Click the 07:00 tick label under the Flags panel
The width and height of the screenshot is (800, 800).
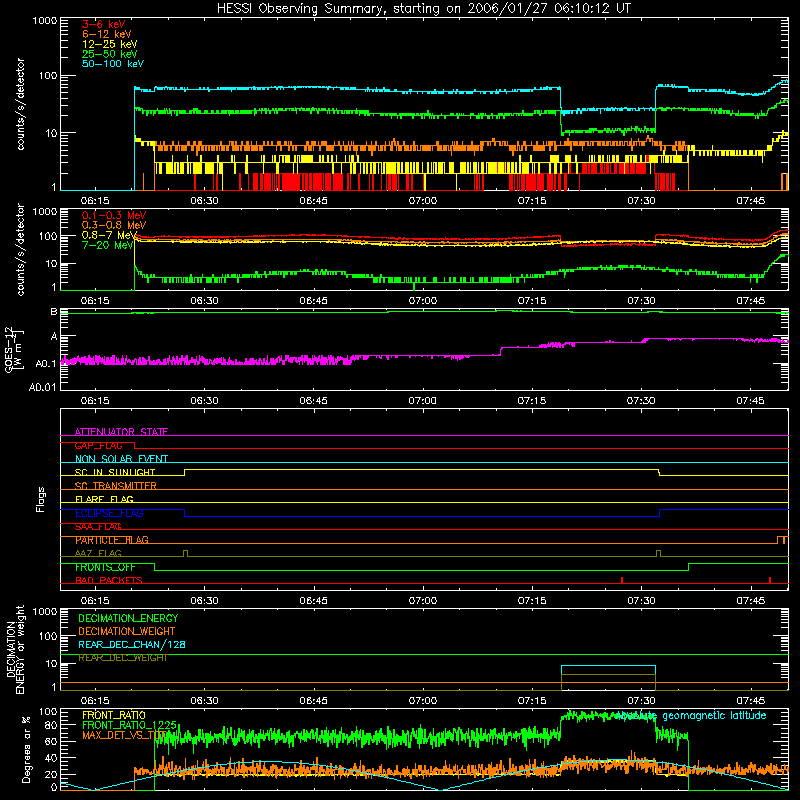tap(422, 600)
